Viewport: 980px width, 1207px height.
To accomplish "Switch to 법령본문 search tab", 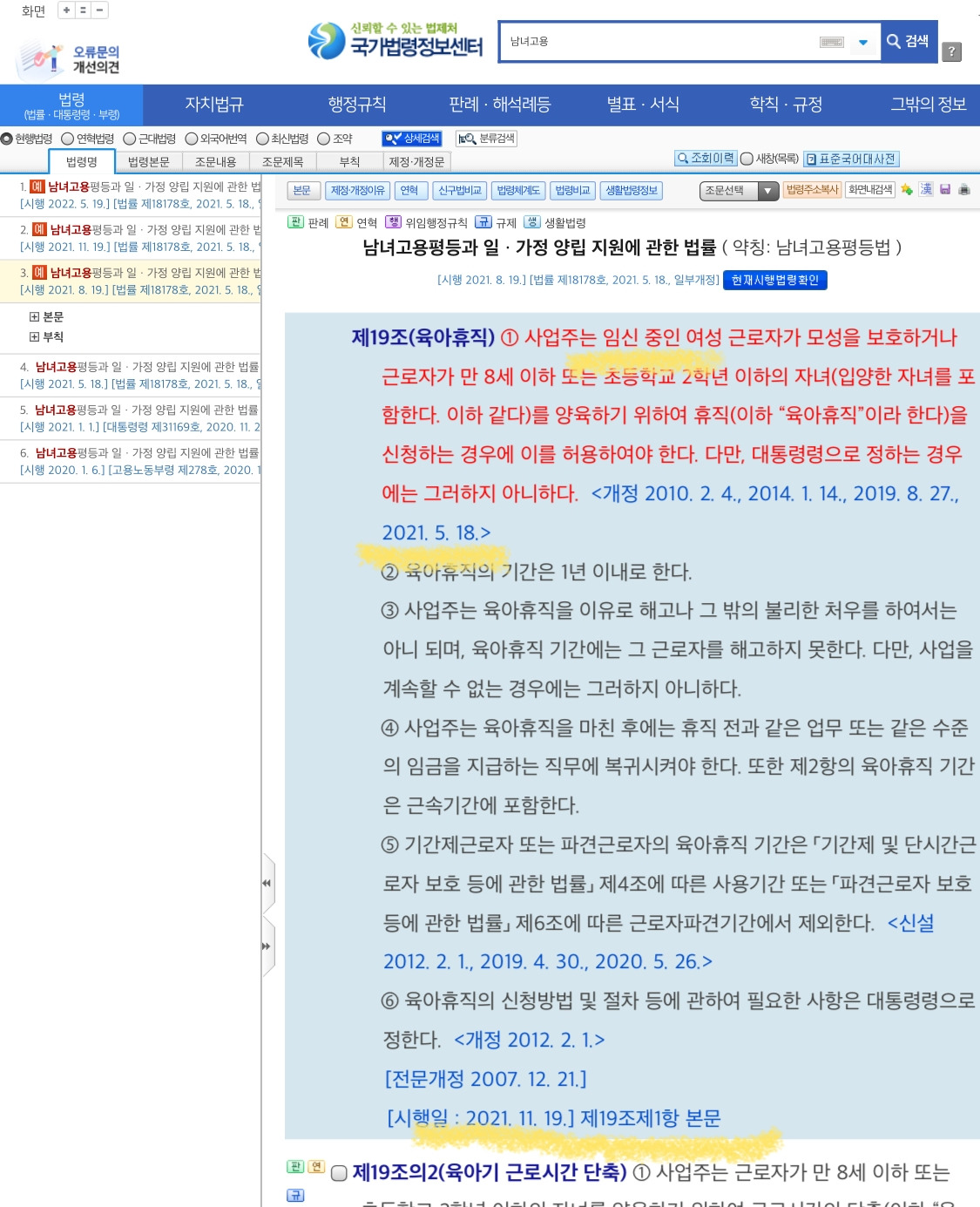I will tap(149, 161).
